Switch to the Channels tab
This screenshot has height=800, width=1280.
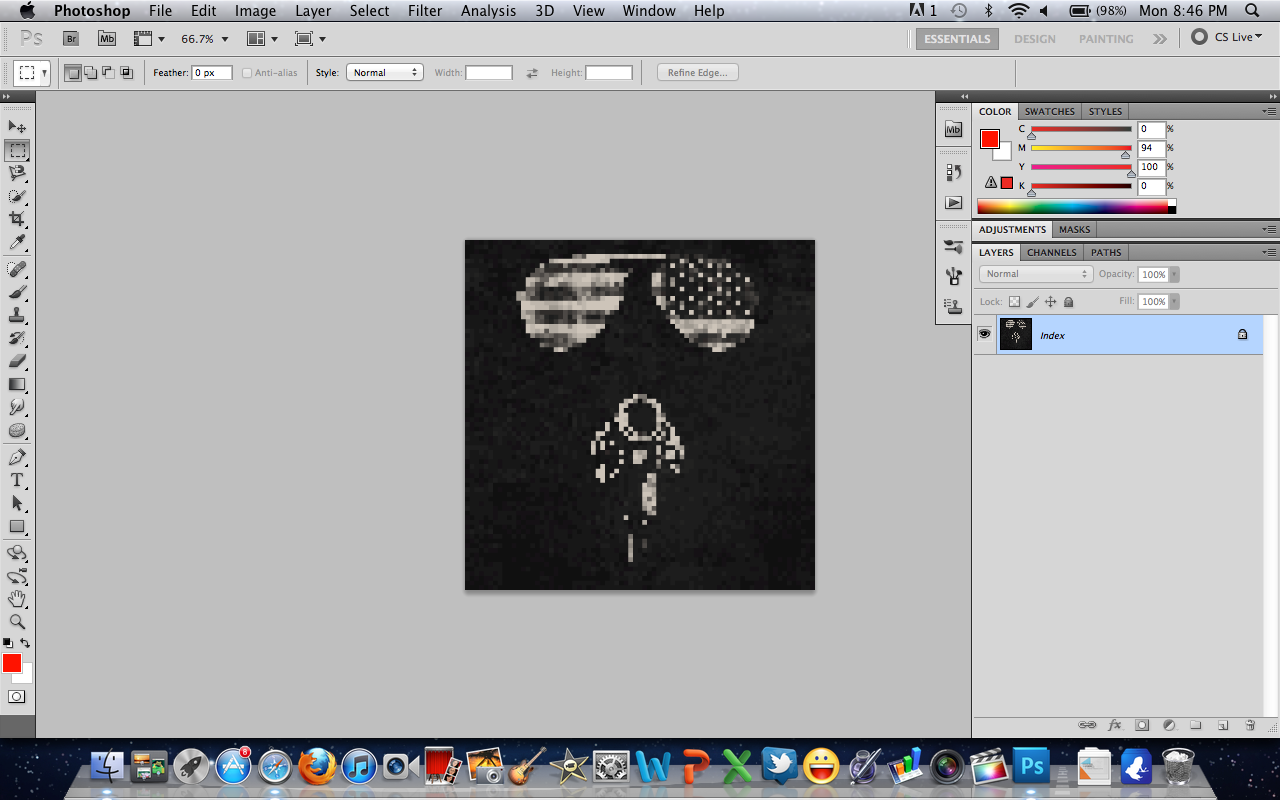point(1051,252)
